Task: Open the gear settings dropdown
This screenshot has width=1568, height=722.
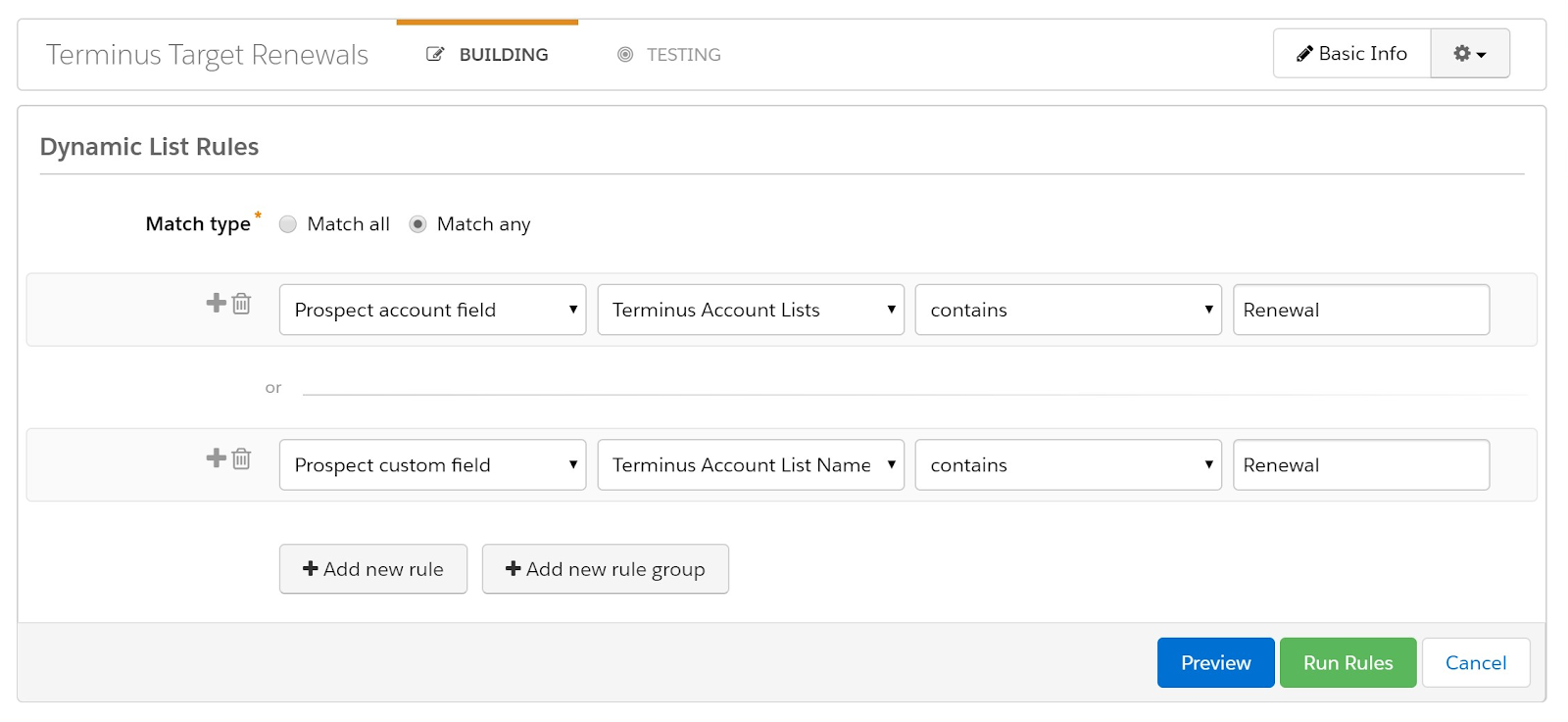Action: tap(1469, 54)
